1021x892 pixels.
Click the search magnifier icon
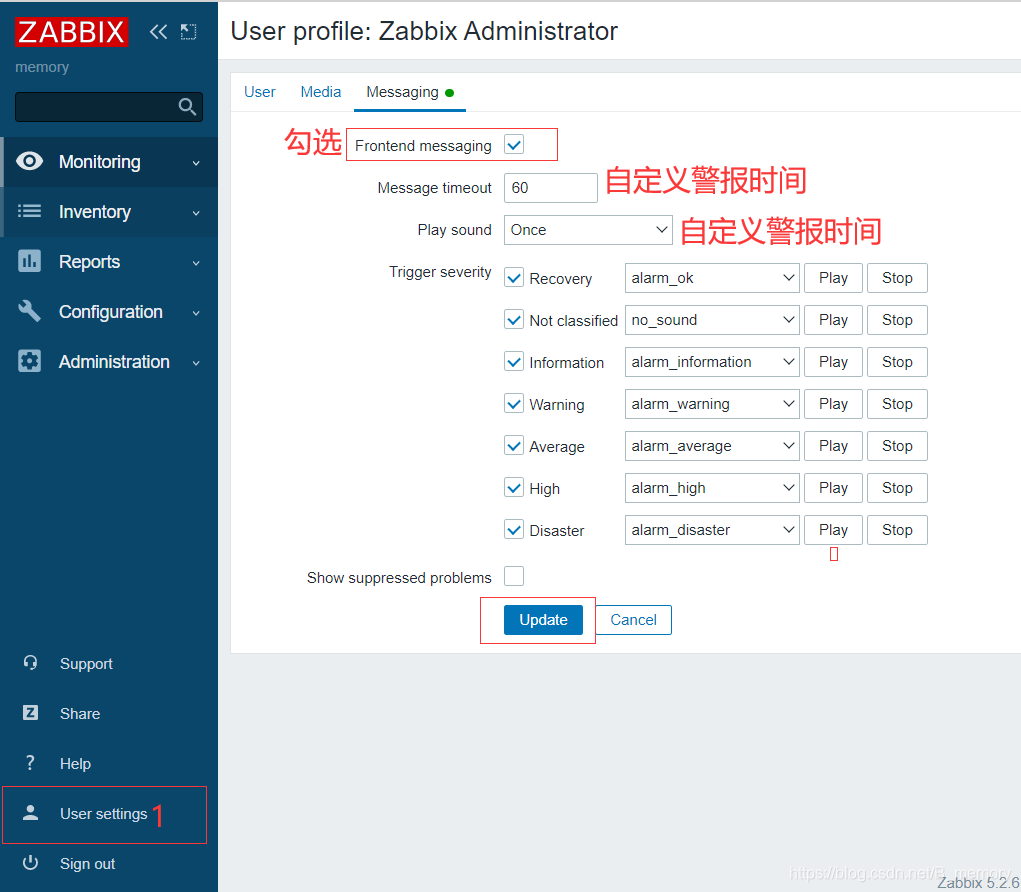click(x=187, y=107)
